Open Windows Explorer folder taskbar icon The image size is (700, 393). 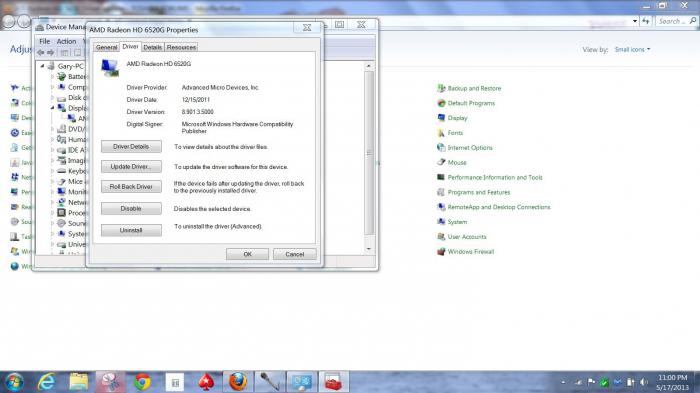click(79, 382)
